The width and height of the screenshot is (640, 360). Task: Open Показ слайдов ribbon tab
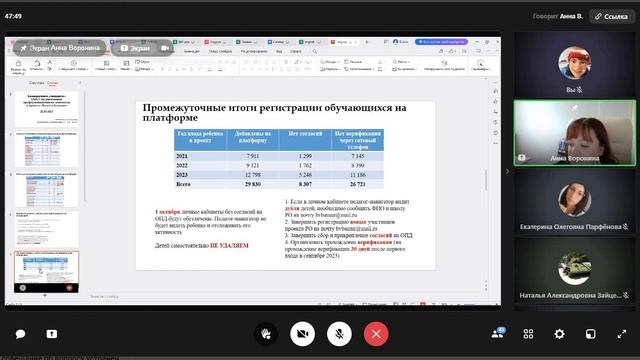coord(220,51)
